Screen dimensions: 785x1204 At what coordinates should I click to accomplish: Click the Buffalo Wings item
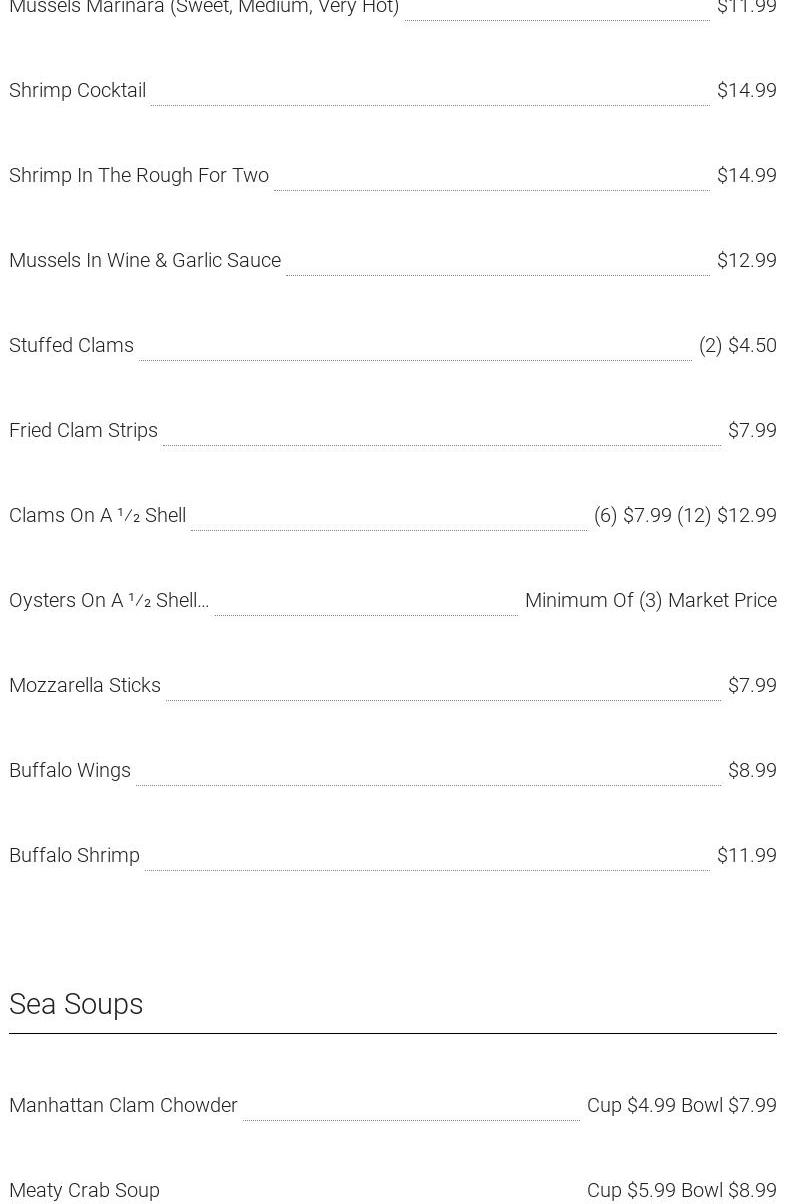[x=70, y=770]
